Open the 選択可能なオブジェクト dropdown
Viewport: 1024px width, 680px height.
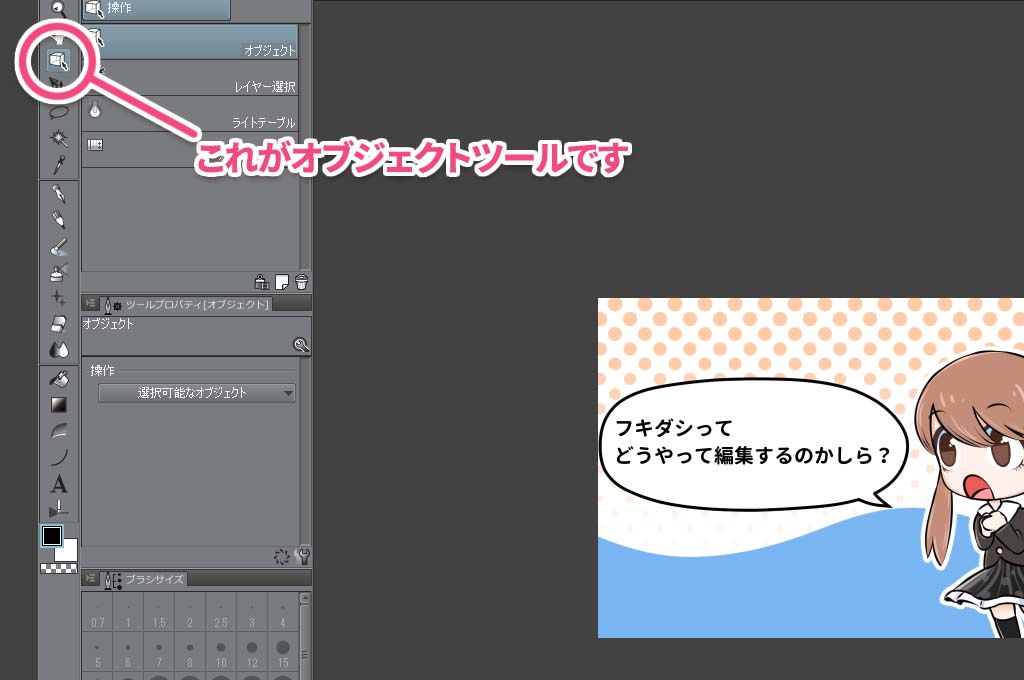(197, 393)
